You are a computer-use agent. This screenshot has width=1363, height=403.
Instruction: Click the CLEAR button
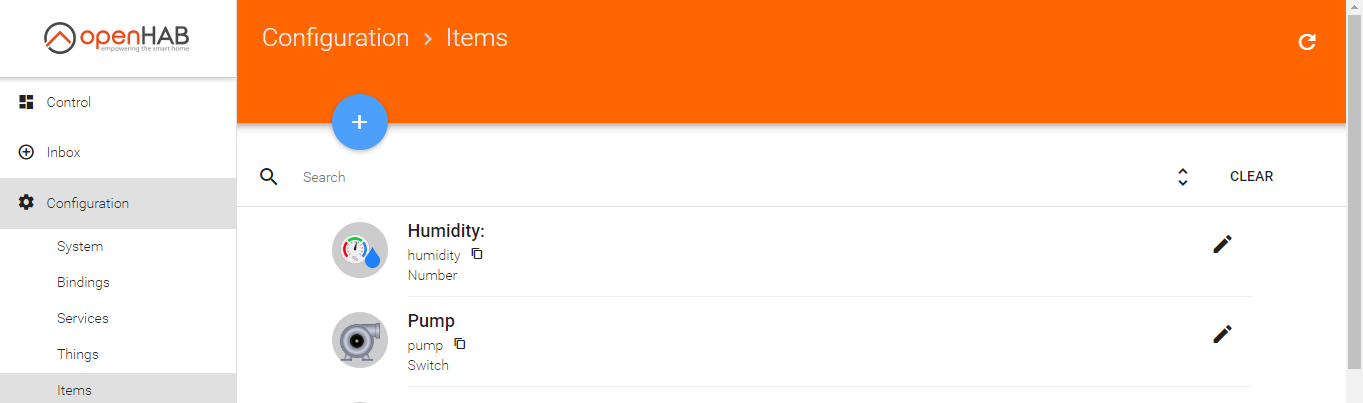click(1251, 177)
